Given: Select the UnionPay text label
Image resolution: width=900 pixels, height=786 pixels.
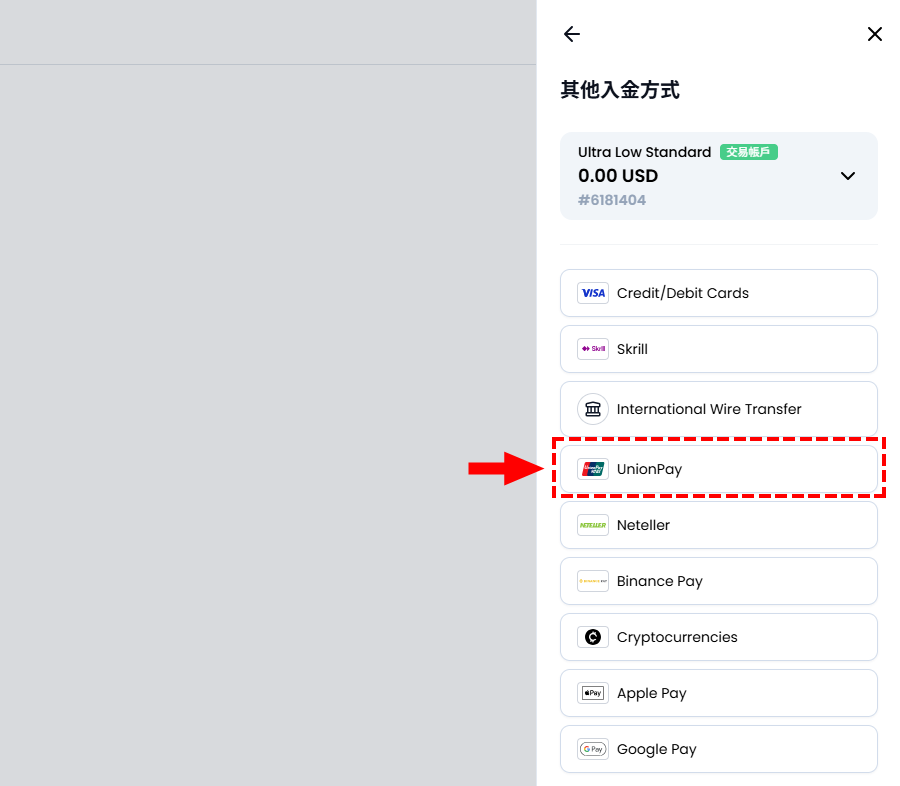Looking at the screenshot, I should (649, 469).
